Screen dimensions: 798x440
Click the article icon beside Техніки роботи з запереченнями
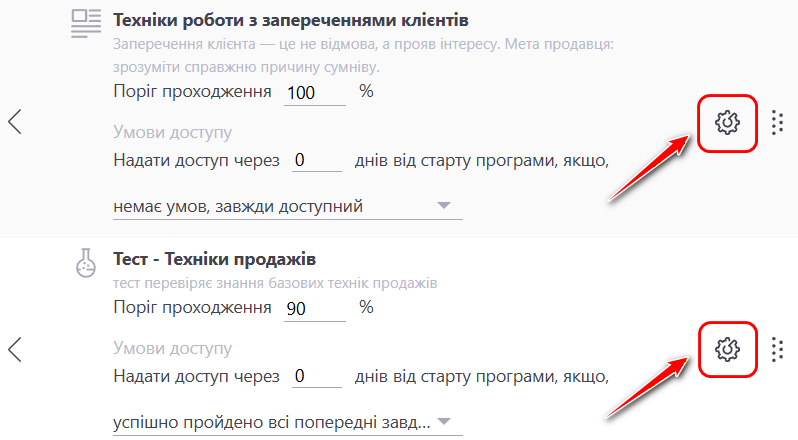click(x=87, y=24)
